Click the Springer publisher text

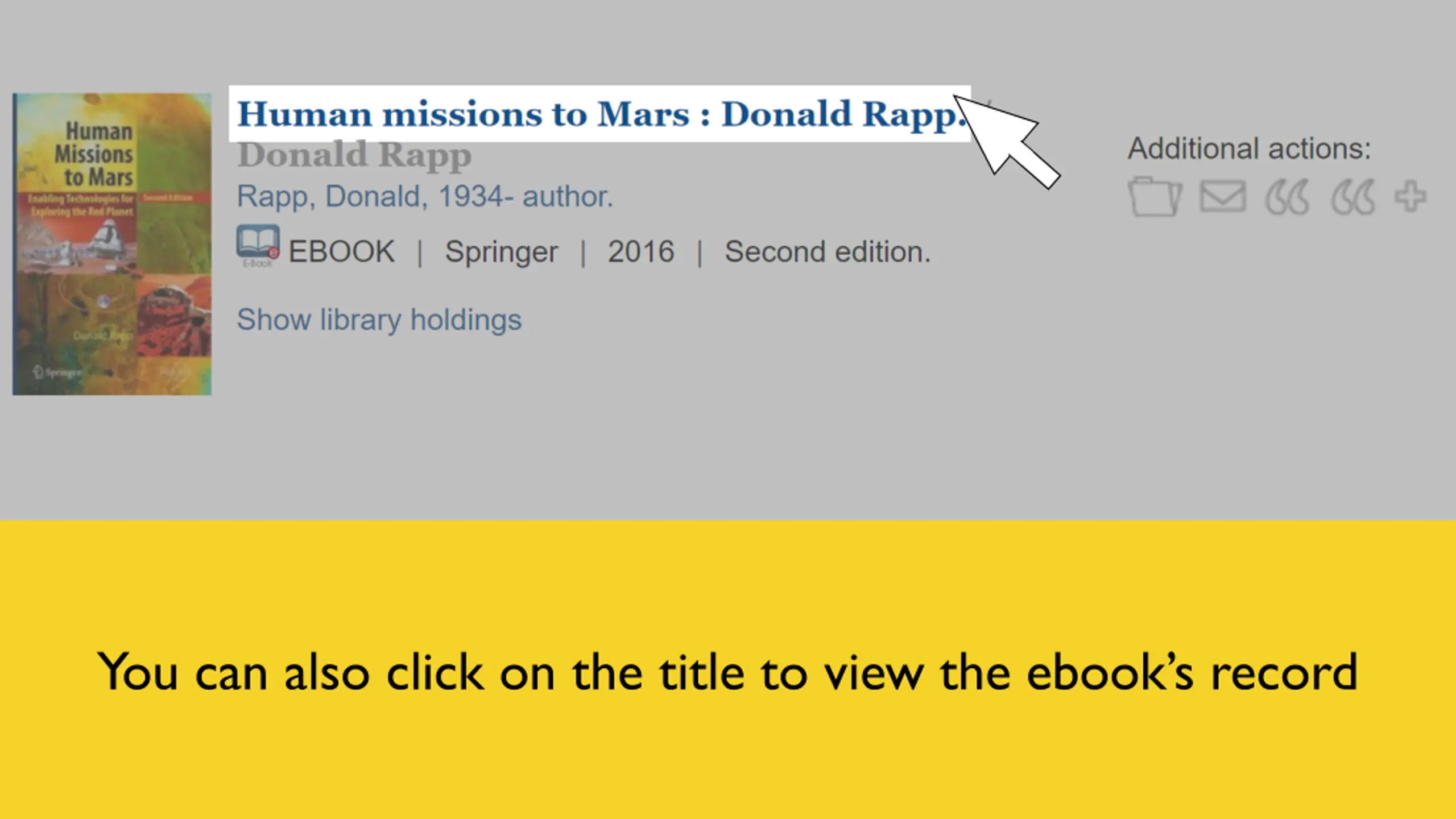501,252
